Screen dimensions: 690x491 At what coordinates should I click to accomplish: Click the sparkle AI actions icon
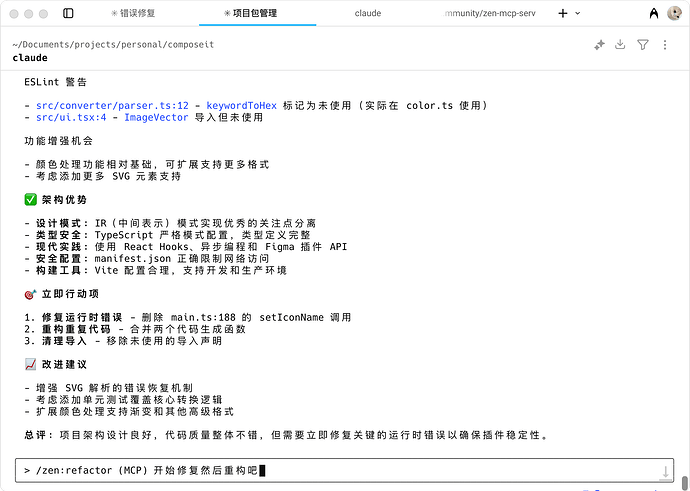(x=599, y=44)
